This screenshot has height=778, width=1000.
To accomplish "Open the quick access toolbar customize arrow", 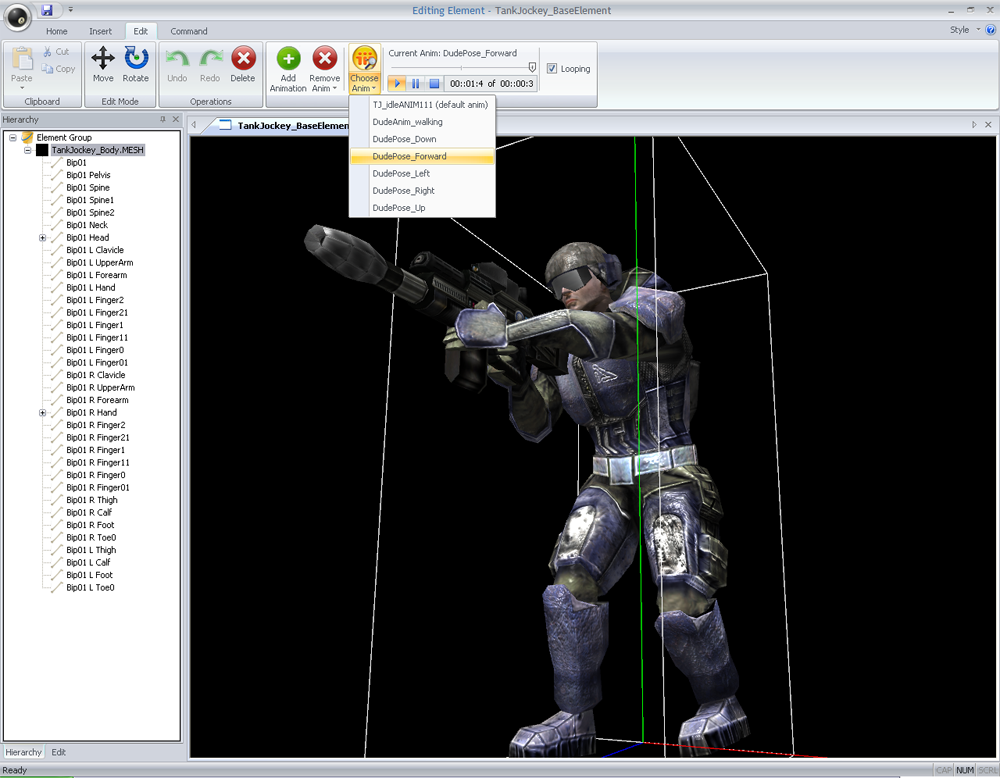I will point(70,10).
